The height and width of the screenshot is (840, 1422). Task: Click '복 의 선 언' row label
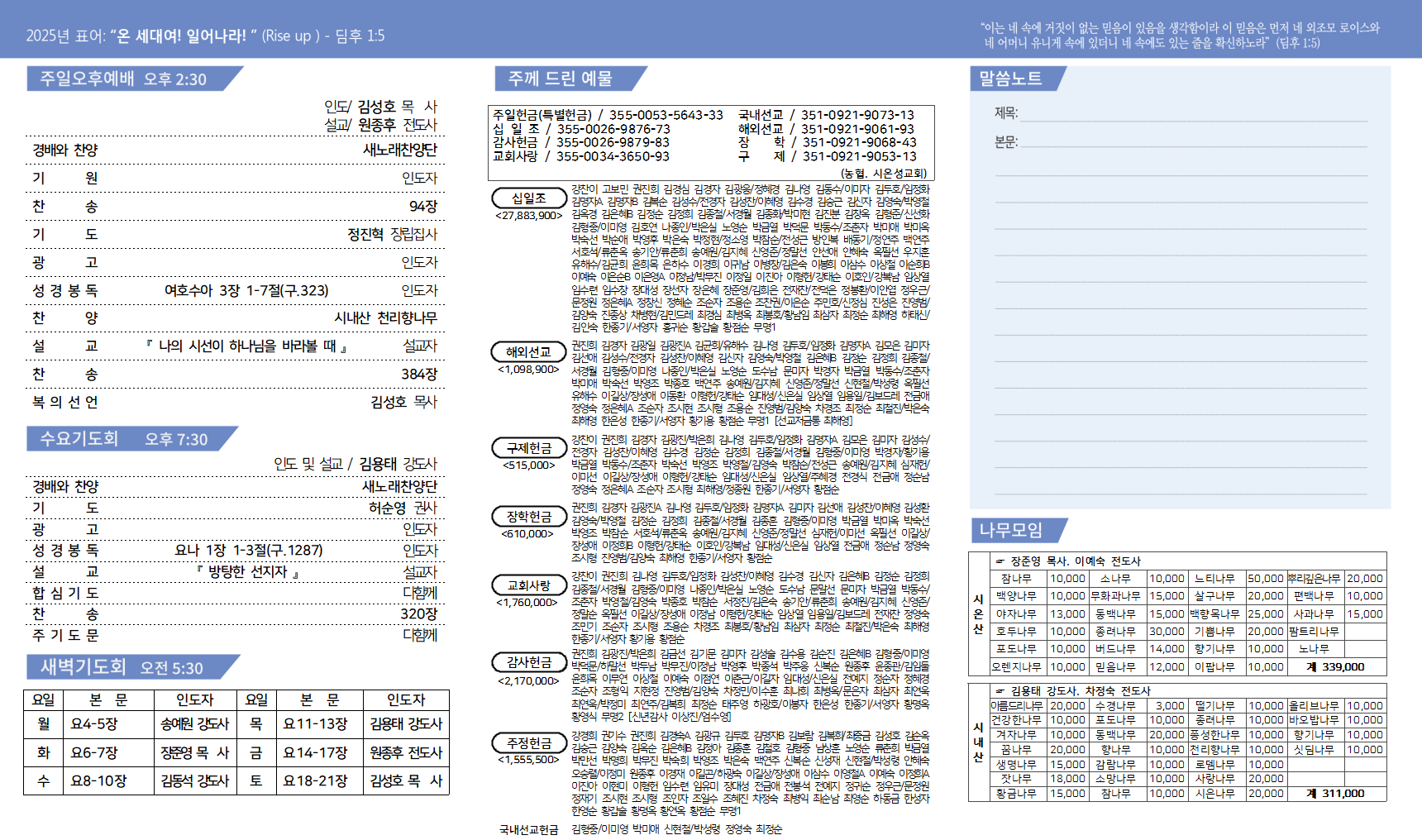point(65,402)
